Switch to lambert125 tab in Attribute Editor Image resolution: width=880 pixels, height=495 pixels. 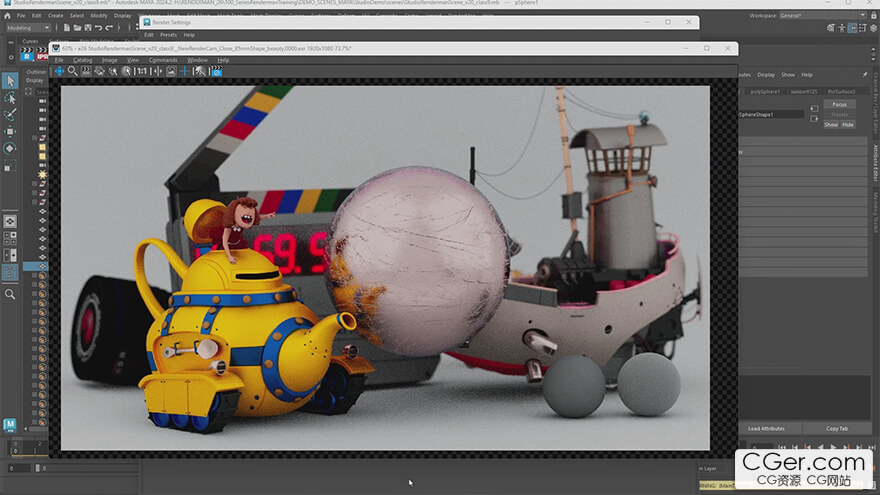(804, 91)
